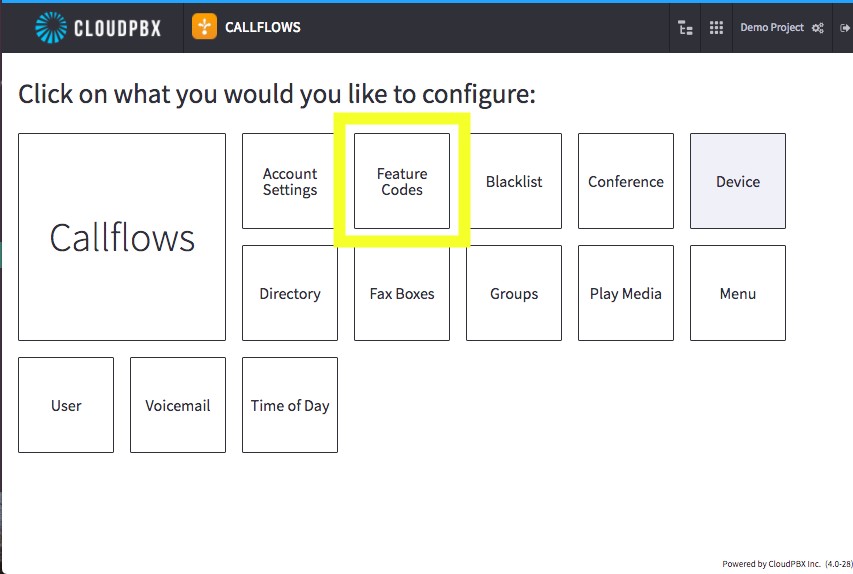Select the highlighted Feature Codes tile
Screen dimensions: 853x574
[402, 181]
